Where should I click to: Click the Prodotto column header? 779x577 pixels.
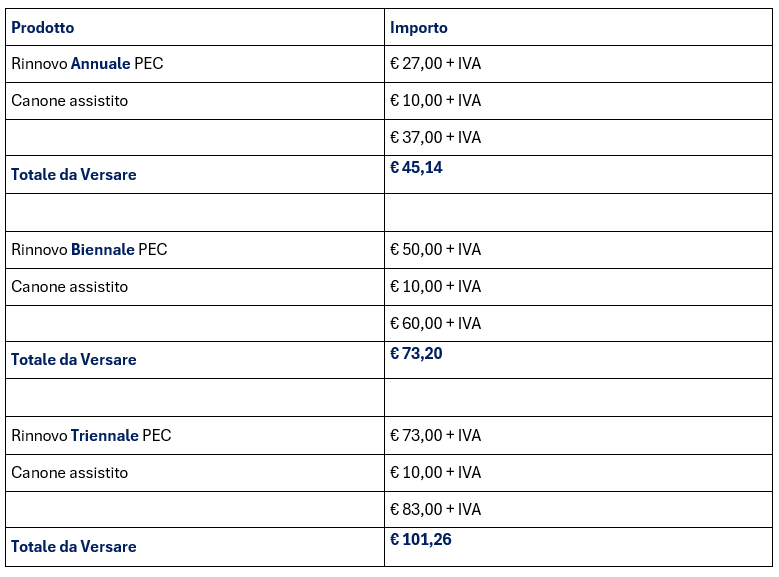coord(43,27)
